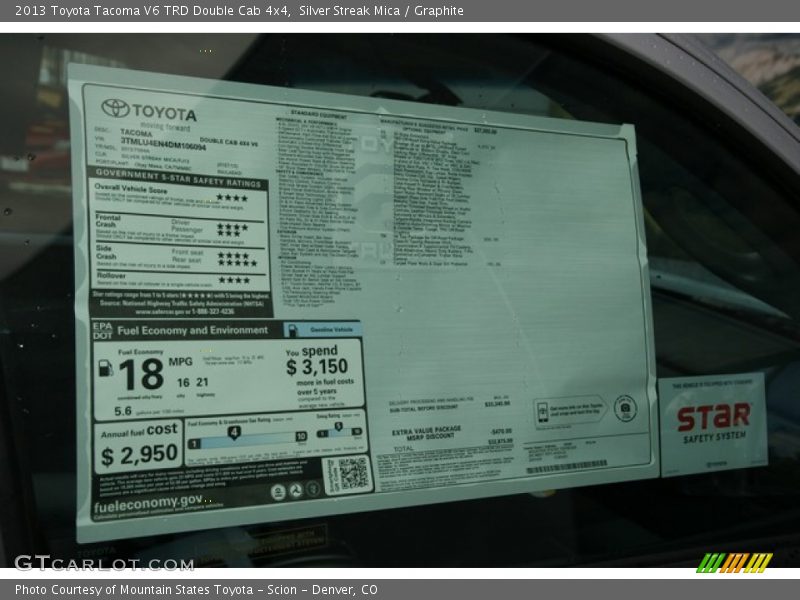This screenshot has width=800, height=600.
Task: Click the 'Frontal Crash' rating row
Action: click(178, 230)
